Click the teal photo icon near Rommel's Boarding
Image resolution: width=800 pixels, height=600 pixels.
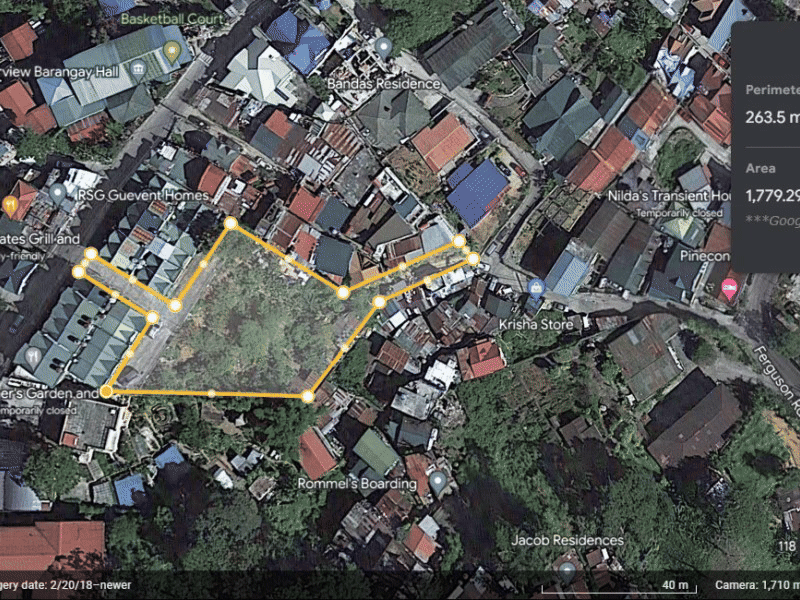(436, 478)
